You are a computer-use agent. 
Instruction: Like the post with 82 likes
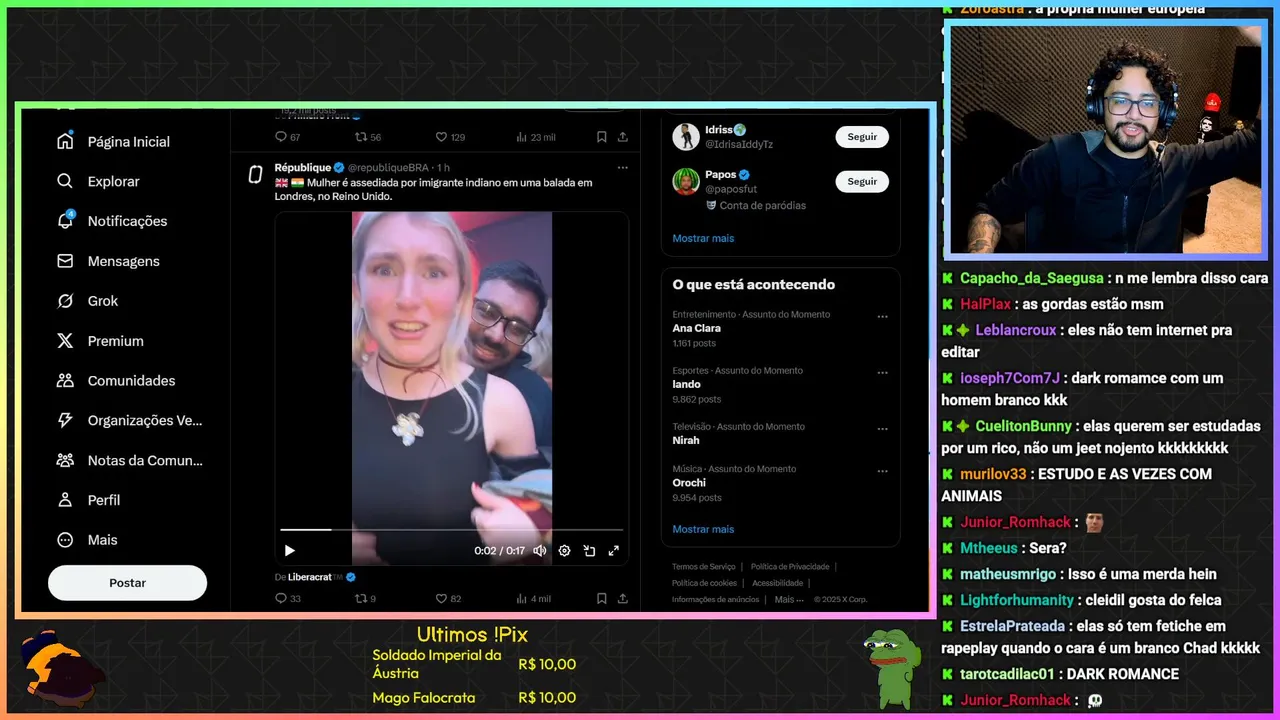pyautogui.click(x=441, y=599)
